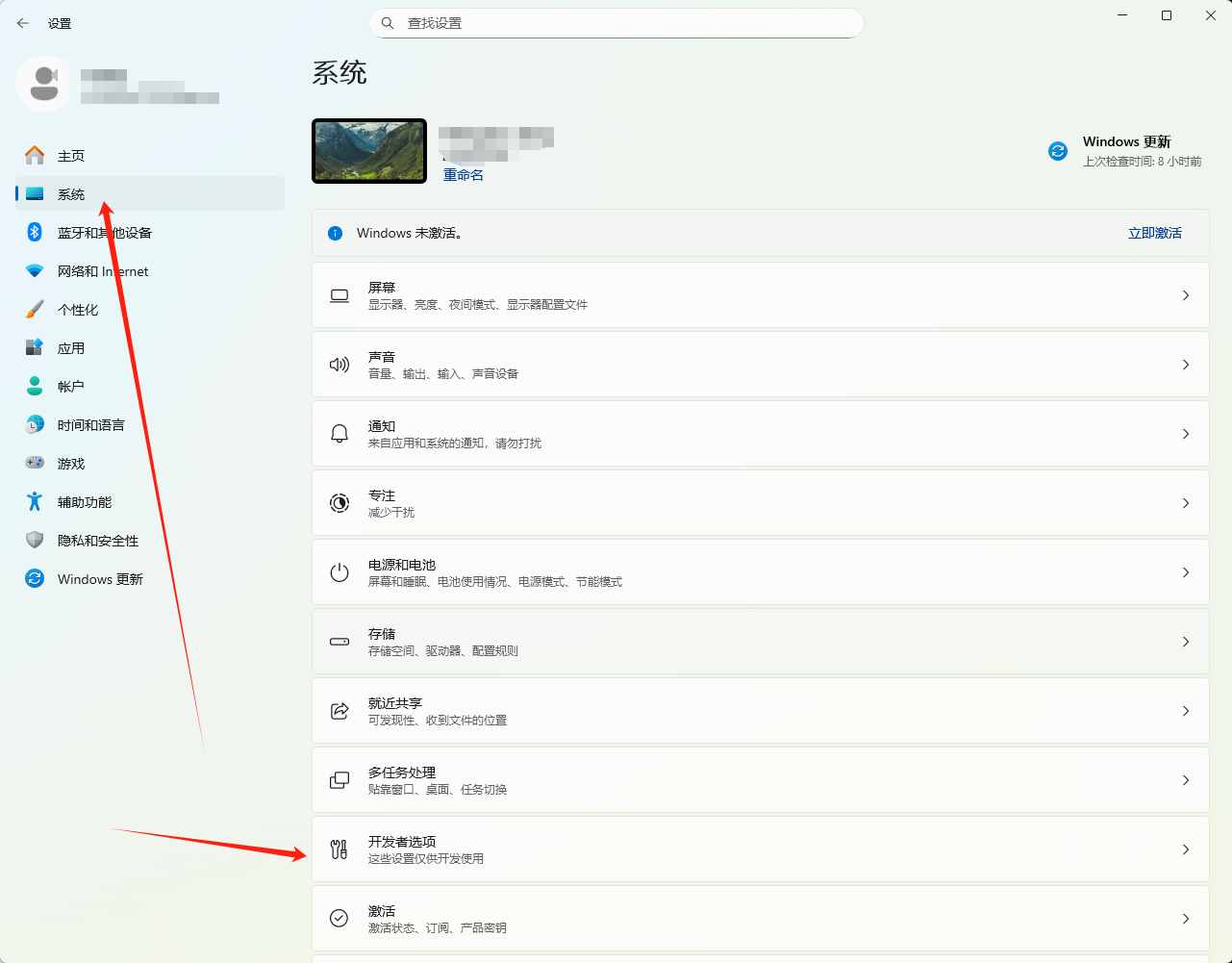Image resolution: width=1232 pixels, height=963 pixels.
Task: Select 主页 in the navigation sidebar
Action: point(72,155)
